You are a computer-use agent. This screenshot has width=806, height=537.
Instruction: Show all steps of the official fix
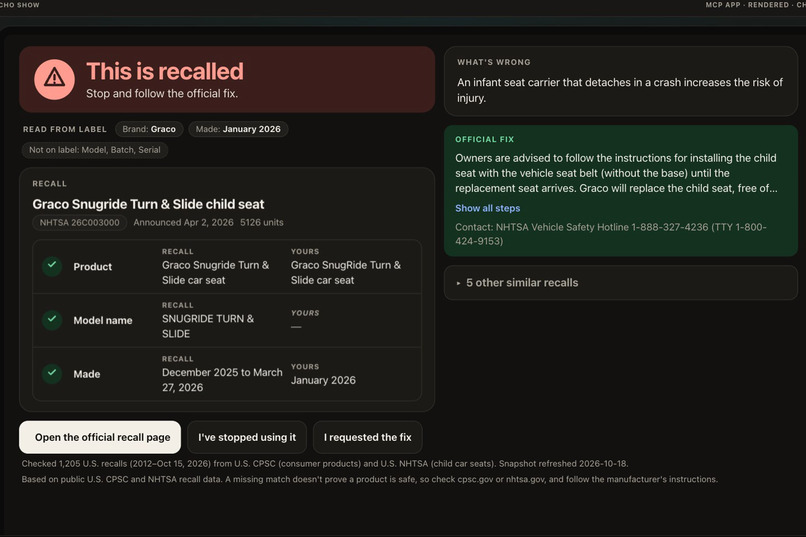[x=487, y=208]
